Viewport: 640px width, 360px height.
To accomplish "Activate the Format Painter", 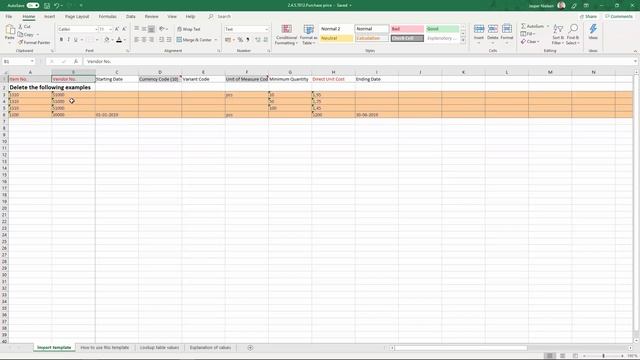I will click(34, 42).
